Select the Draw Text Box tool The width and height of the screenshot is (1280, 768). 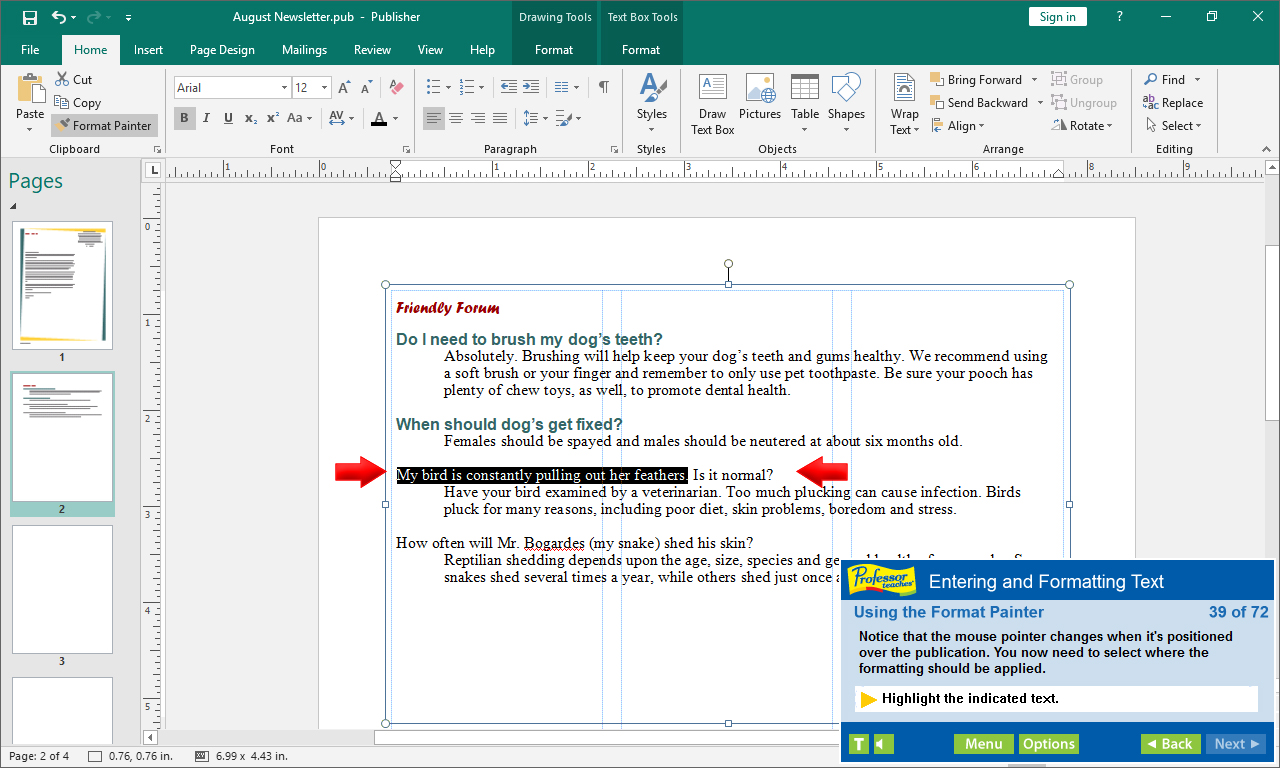[712, 103]
